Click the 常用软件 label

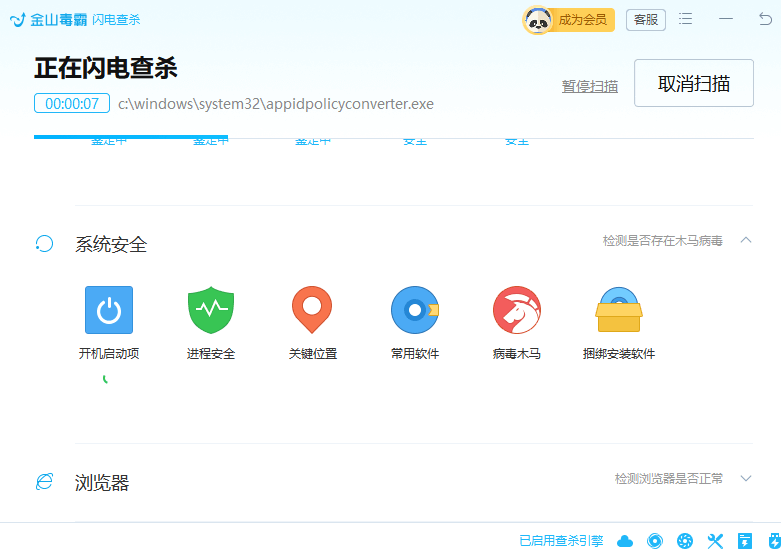click(415, 354)
